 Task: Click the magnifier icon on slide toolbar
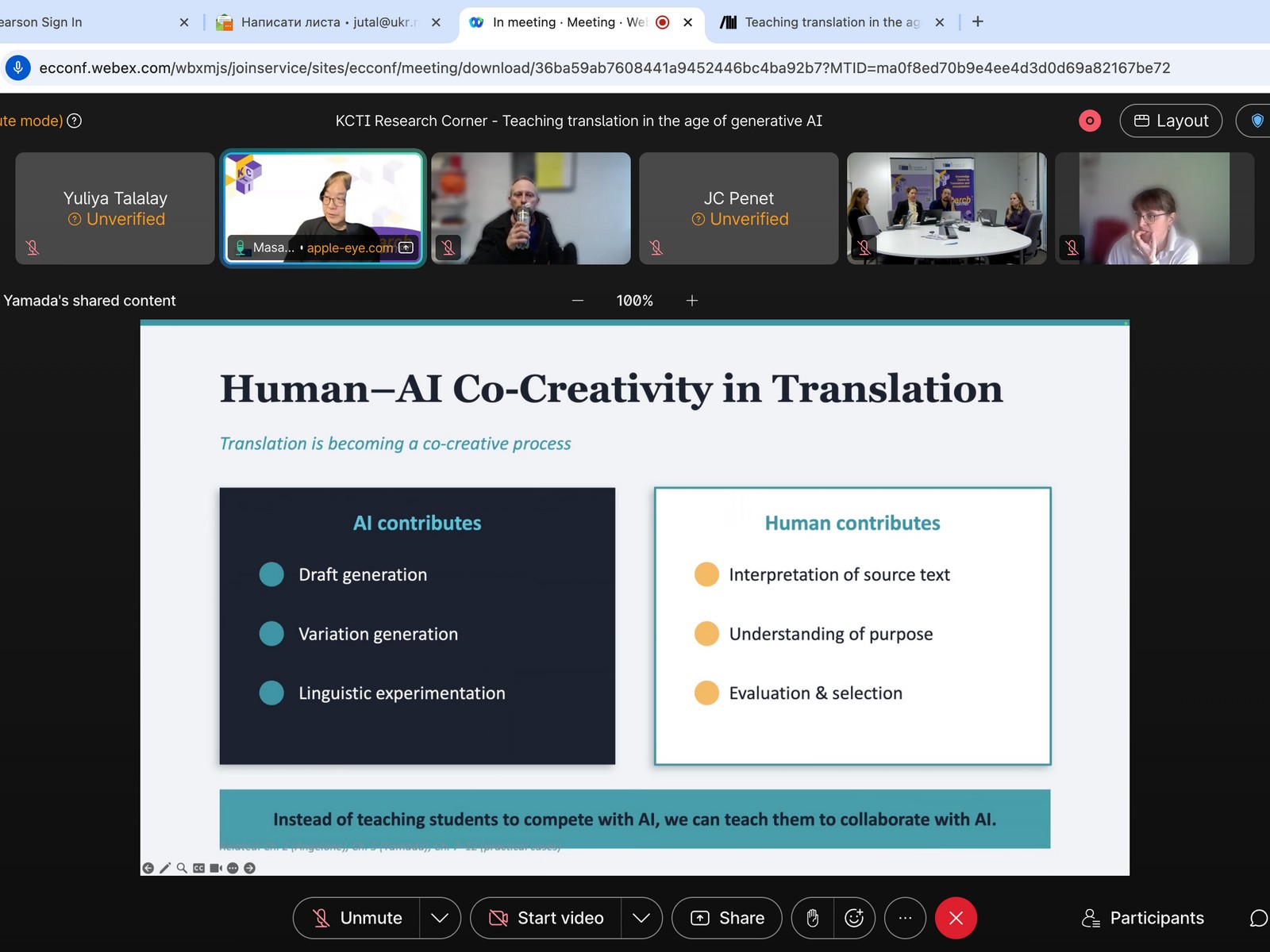click(182, 868)
